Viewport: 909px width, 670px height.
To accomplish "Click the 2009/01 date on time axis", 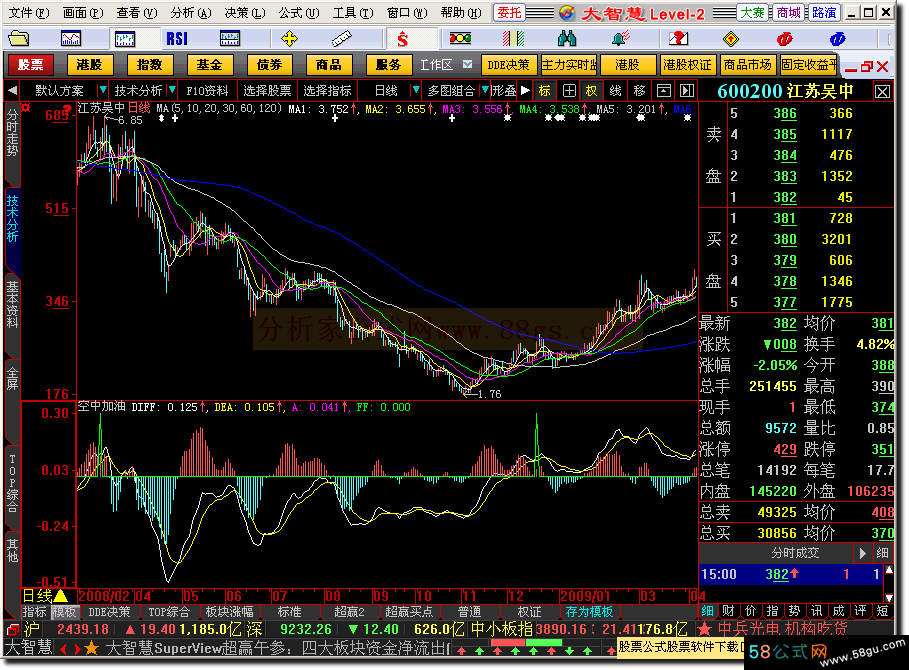I will point(584,596).
